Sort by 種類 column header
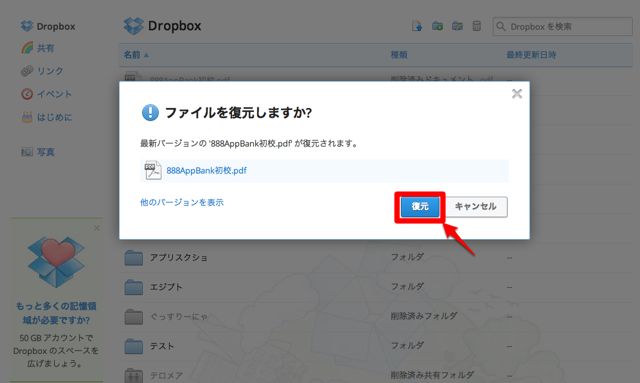 [399, 55]
